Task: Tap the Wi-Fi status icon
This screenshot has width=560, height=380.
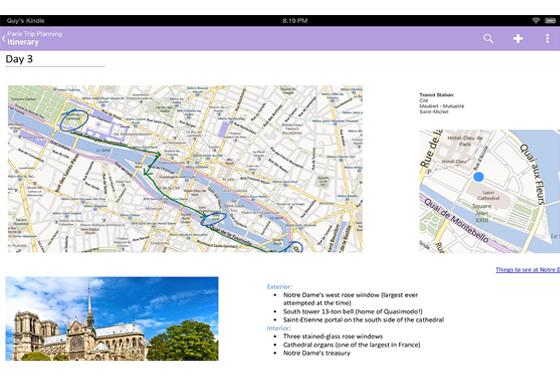Action: pyautogui.click(x=536, y=20)
